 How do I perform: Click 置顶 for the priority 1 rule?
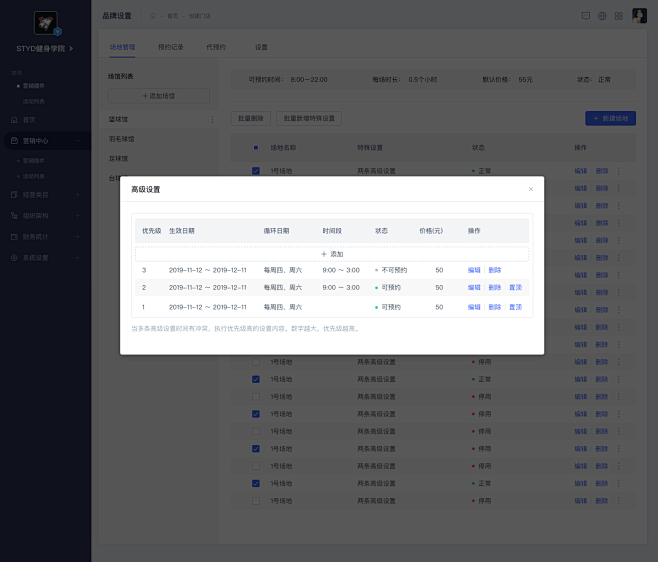515,307
